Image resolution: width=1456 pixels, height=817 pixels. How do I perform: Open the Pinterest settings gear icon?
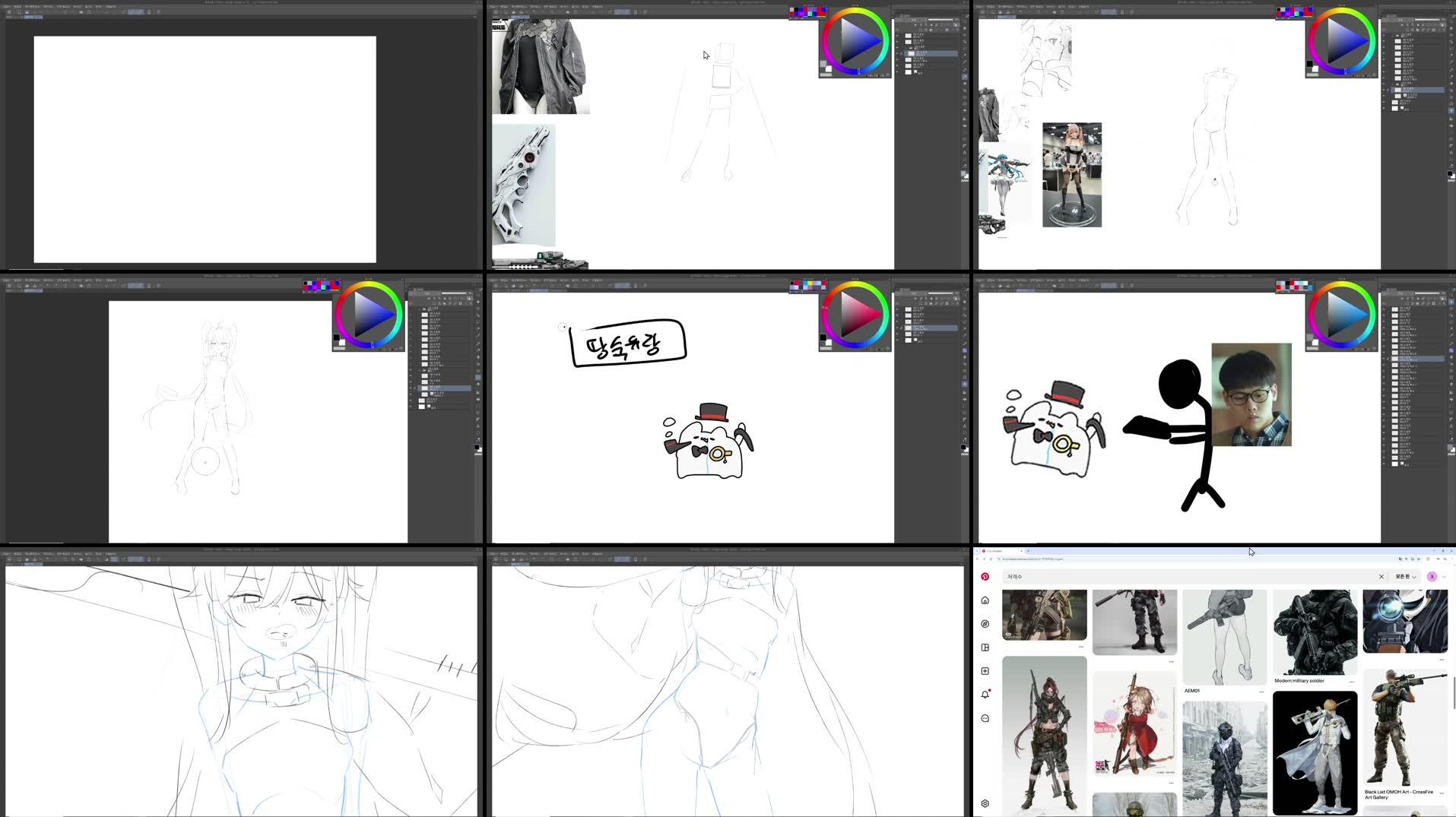click(x=985, y=803)
